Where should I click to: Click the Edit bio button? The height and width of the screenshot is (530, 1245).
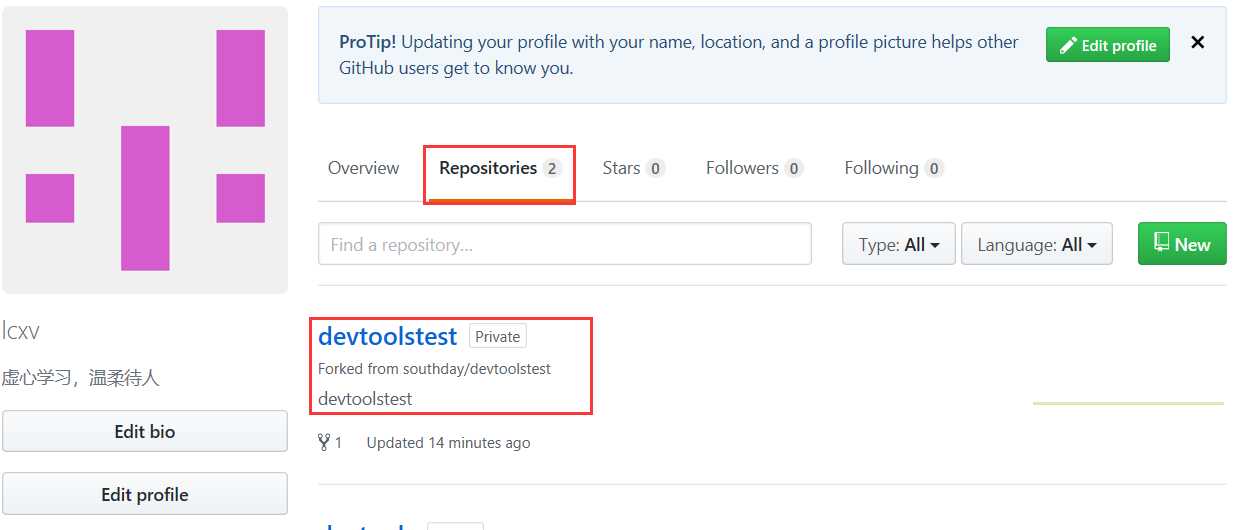coord(145,432)
